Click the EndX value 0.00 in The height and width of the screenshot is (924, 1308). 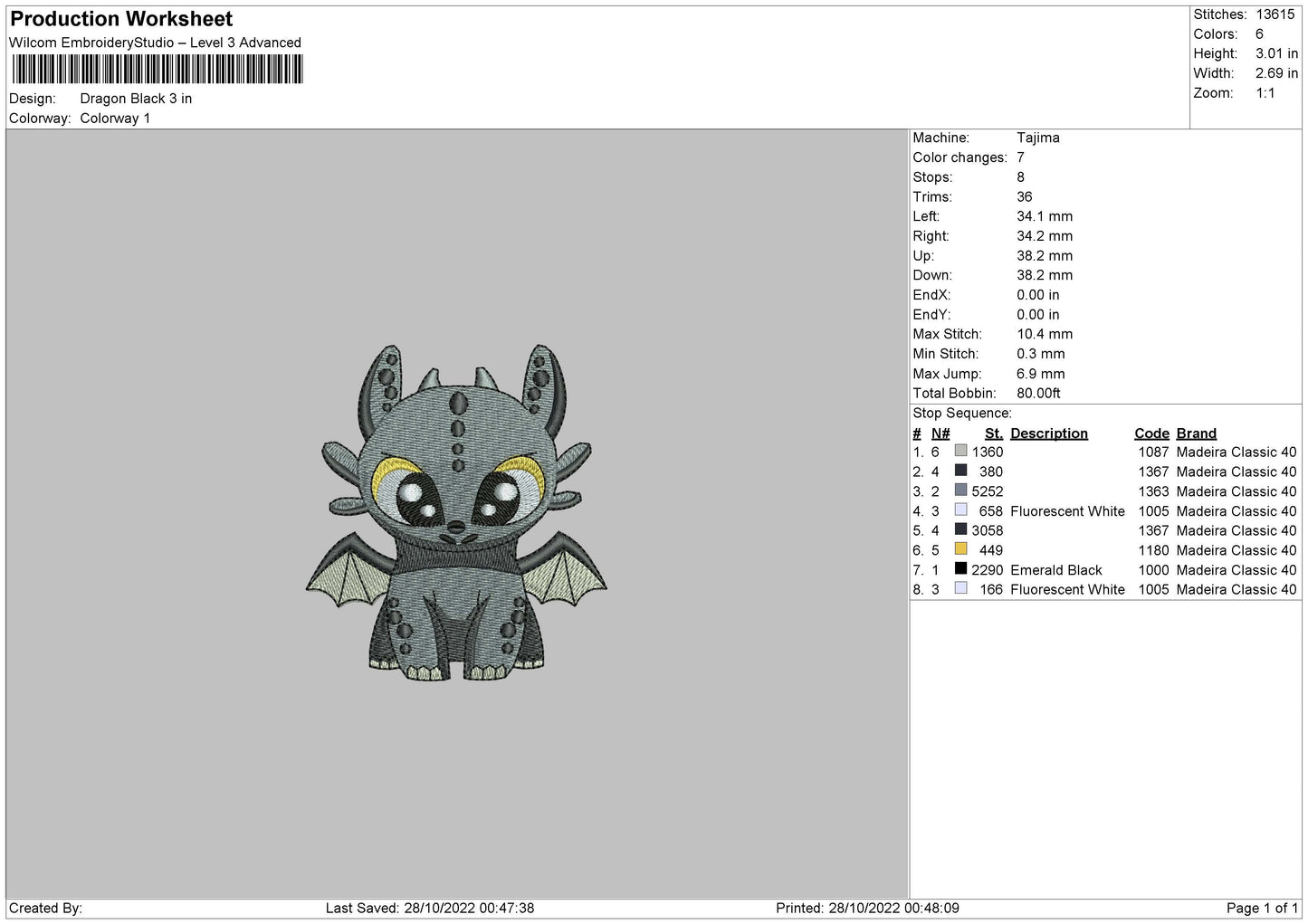[1038, 295]
